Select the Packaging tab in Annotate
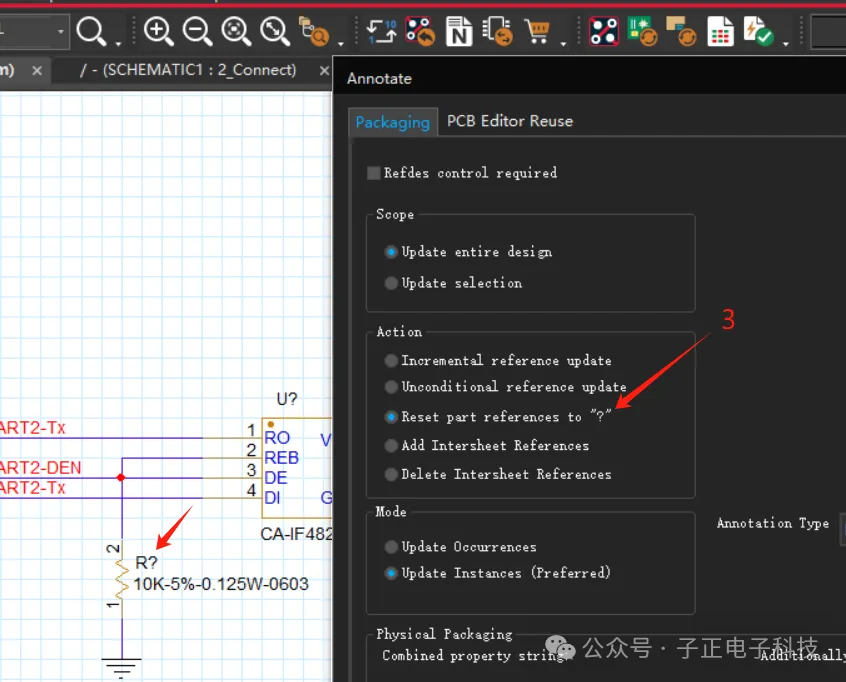The image size is (846, 682). click(x=393, y=122)
